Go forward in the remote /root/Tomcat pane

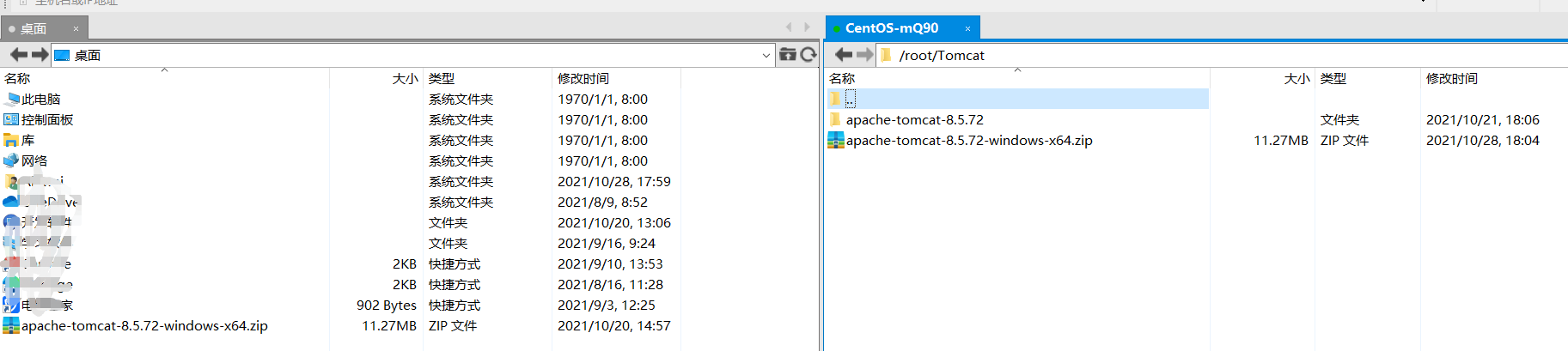(x=864, y=55)
